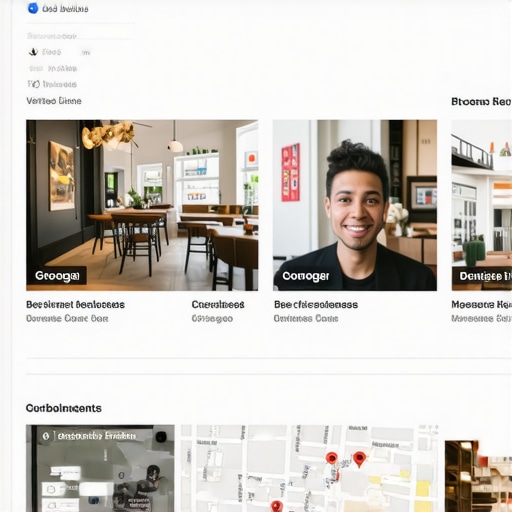Click the bold title under the building photo

(x=482, y=304)
